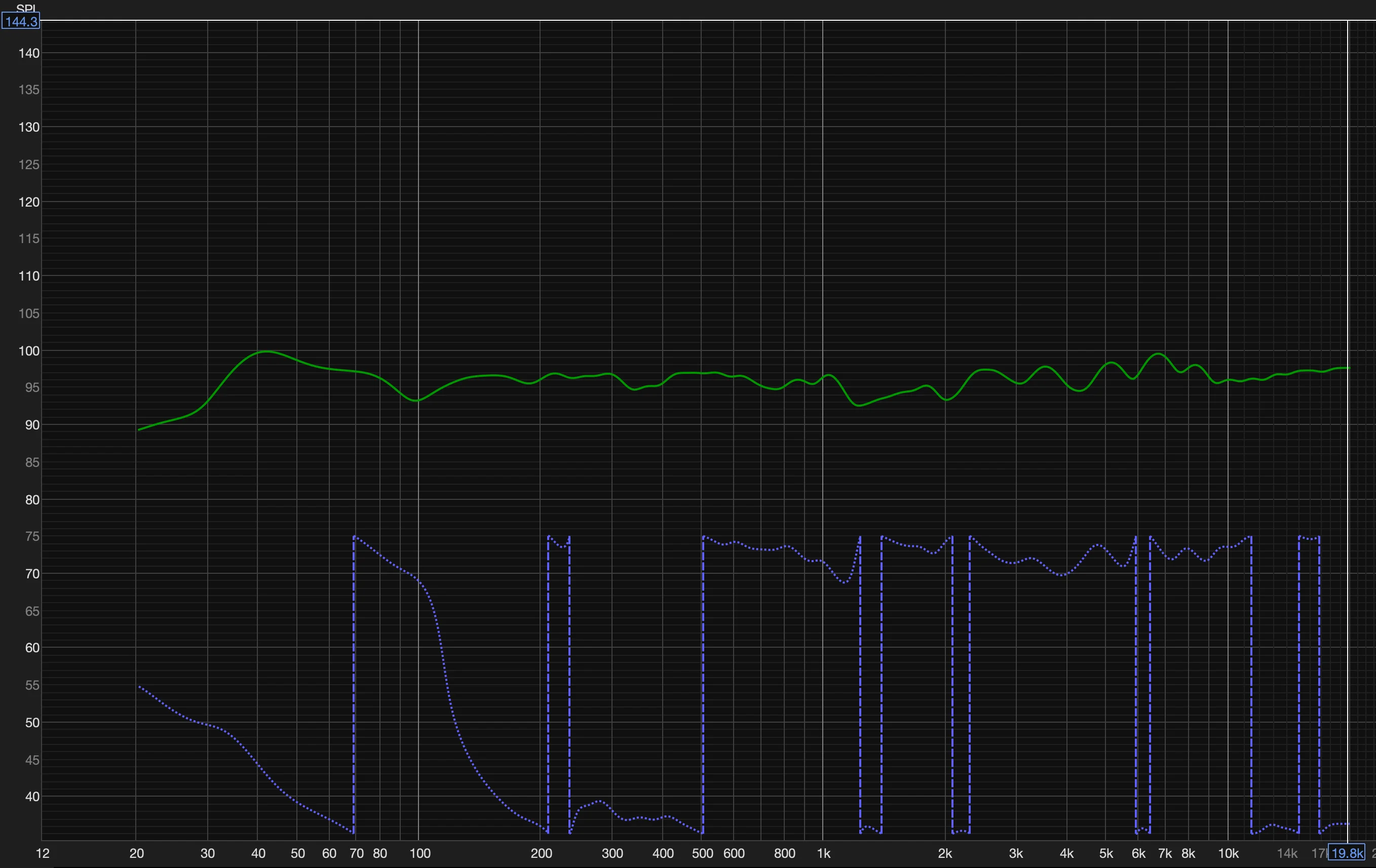
Task: Click the 12 Hz label on frequency axis
Action: coord(42,854)
